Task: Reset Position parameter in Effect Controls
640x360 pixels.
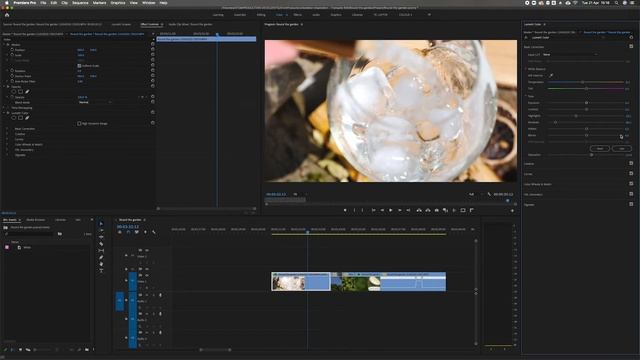Action: [153, 50]
